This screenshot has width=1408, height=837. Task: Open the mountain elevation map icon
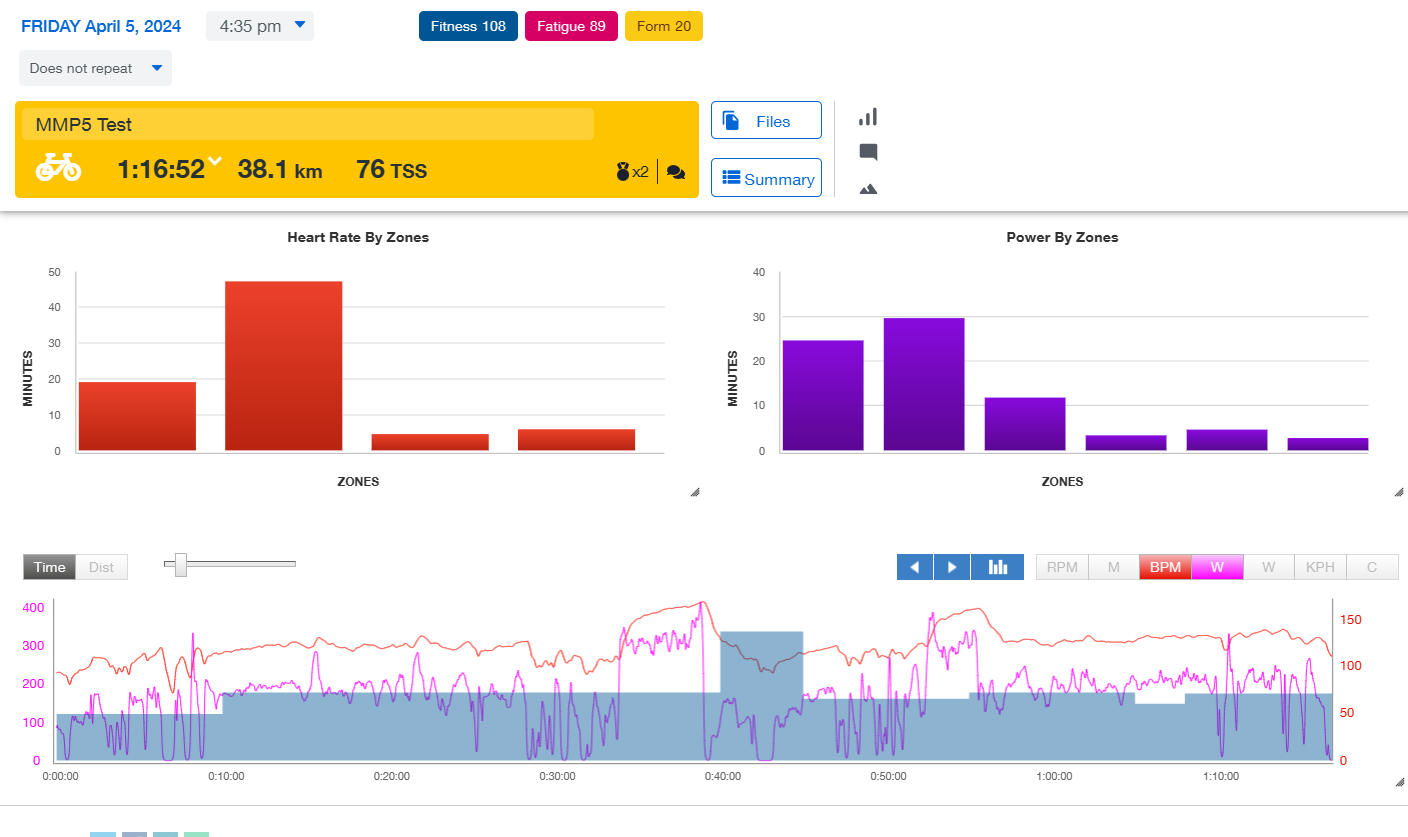pos(868,188)
